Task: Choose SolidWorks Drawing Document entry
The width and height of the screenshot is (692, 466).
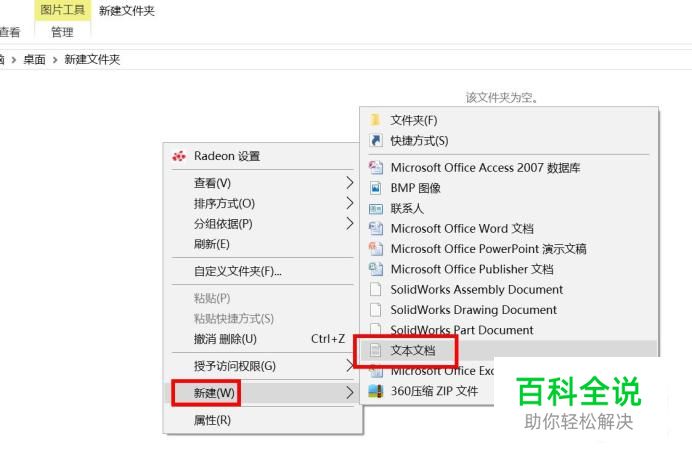Action: (x=509, y=310)
